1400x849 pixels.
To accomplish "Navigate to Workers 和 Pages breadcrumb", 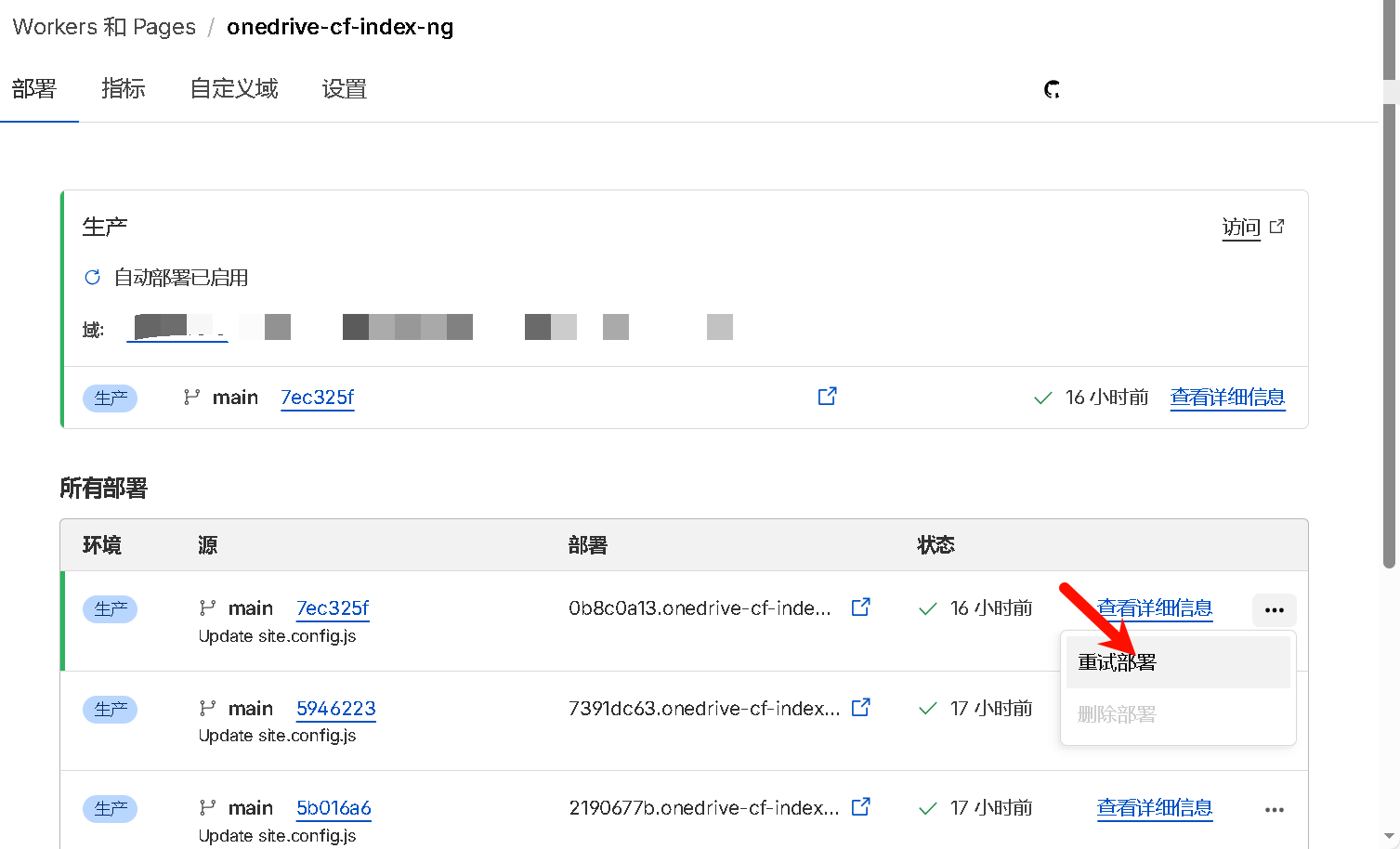I will tap(104, 27).
